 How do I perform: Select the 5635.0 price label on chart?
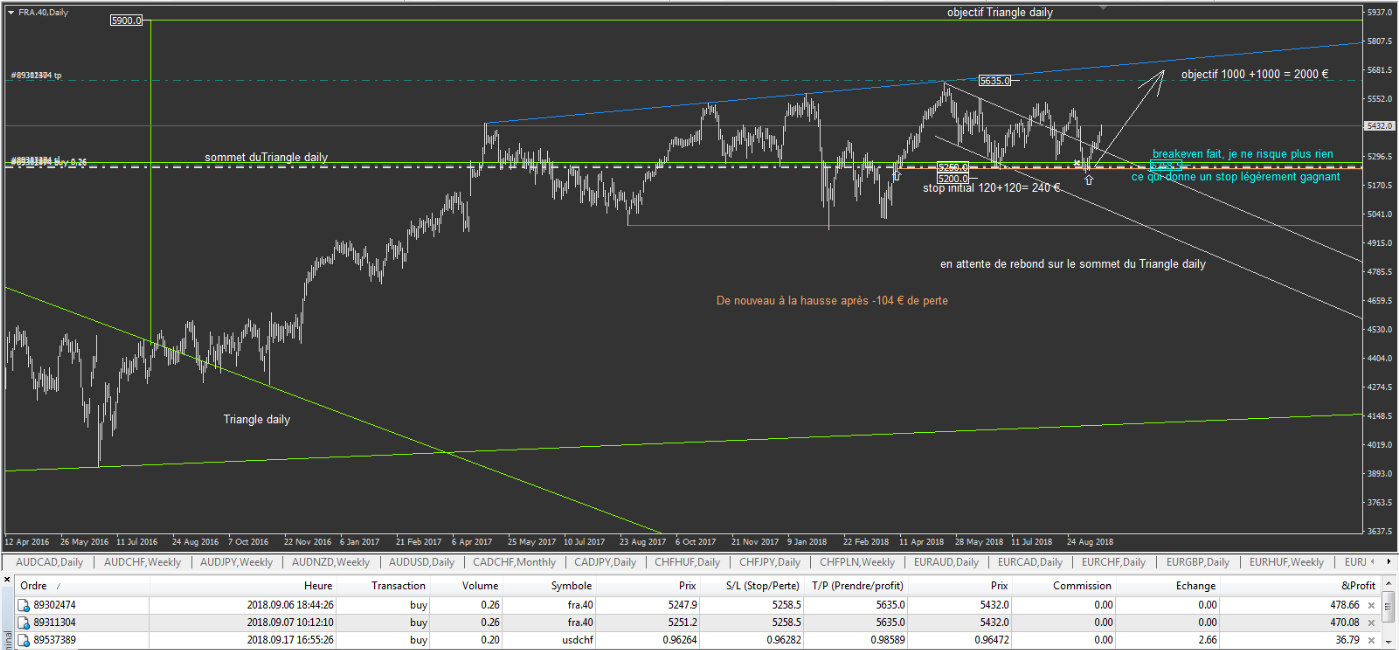995,80
